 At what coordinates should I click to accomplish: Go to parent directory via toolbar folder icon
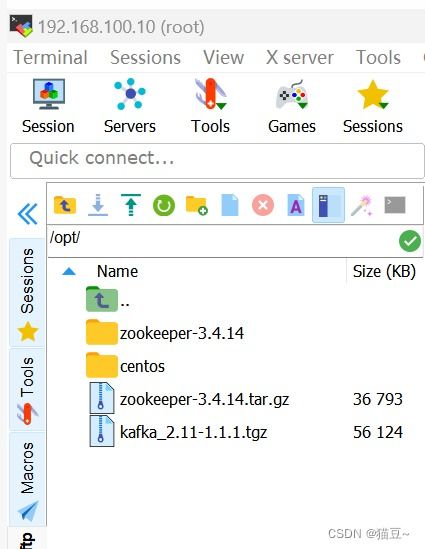coord(65,205)
